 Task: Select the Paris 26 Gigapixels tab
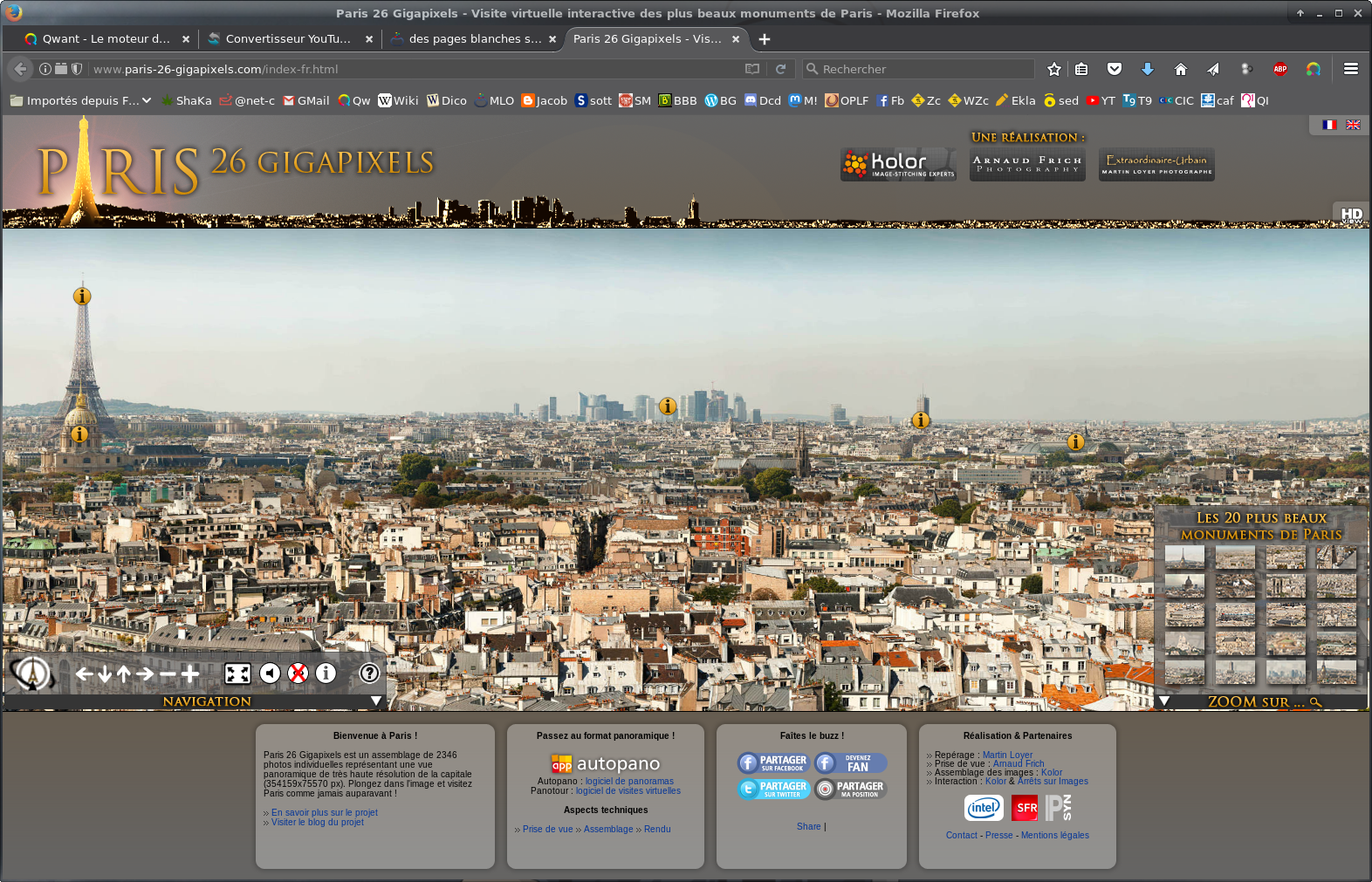coord(648,38)
